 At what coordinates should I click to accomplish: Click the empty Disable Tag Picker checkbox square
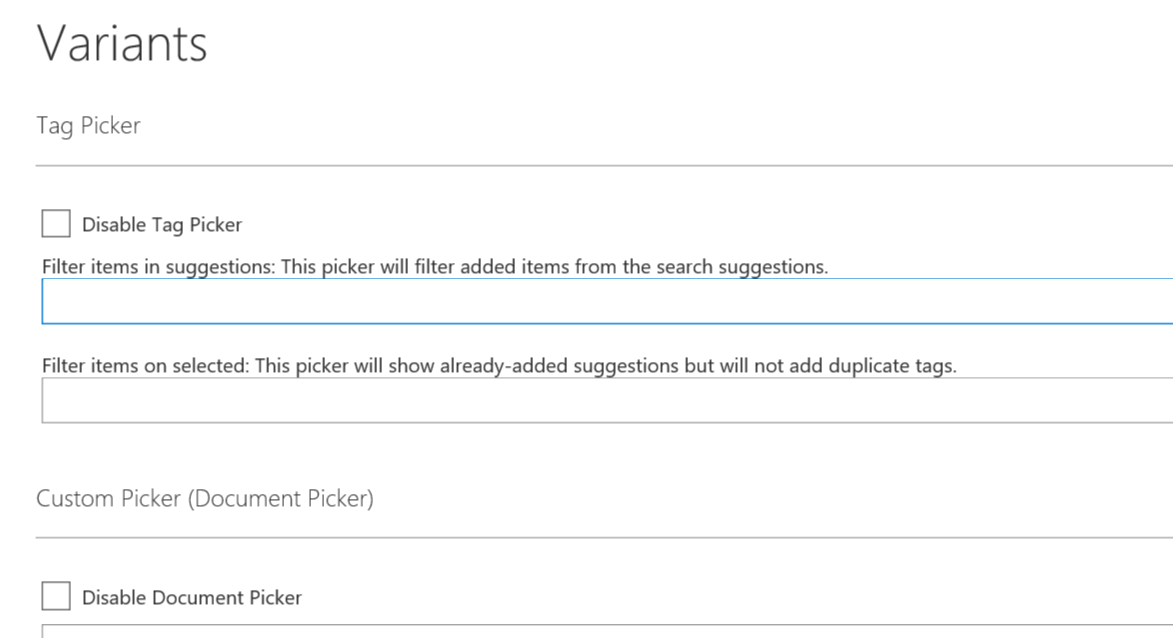click(55, 223)
